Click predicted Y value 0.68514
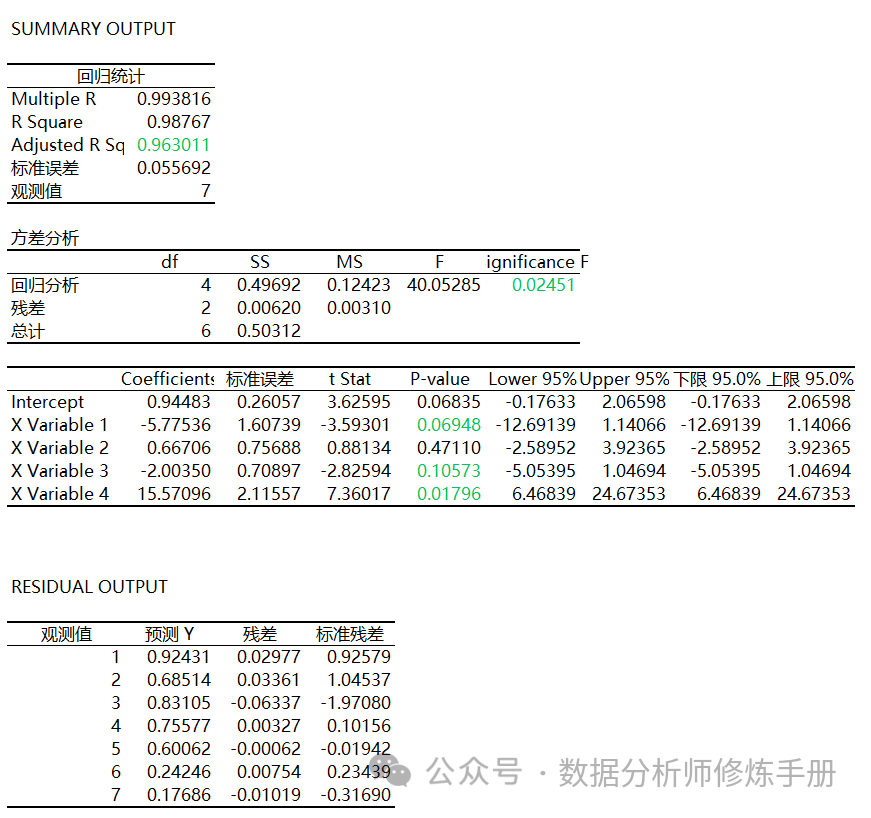 [179, 680]
